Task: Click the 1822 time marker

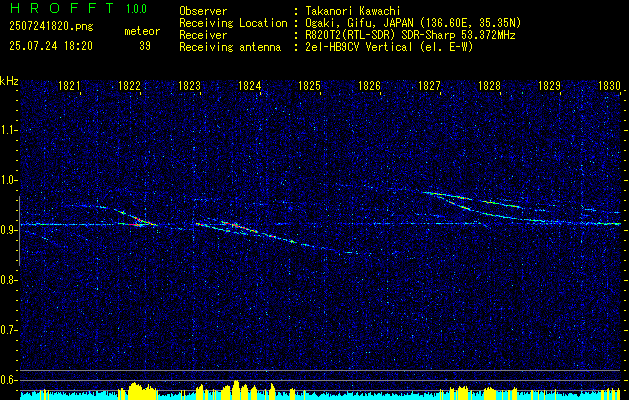Action: click(x=129, y=85)
